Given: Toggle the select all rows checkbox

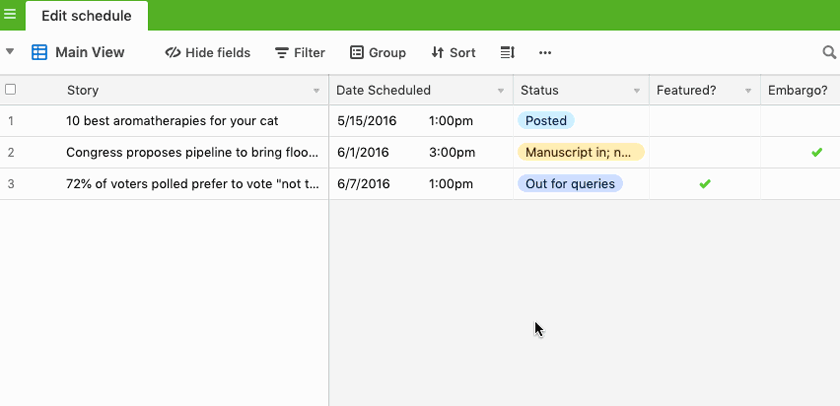Looking at the screenshot, I should [x=11, y=90].
